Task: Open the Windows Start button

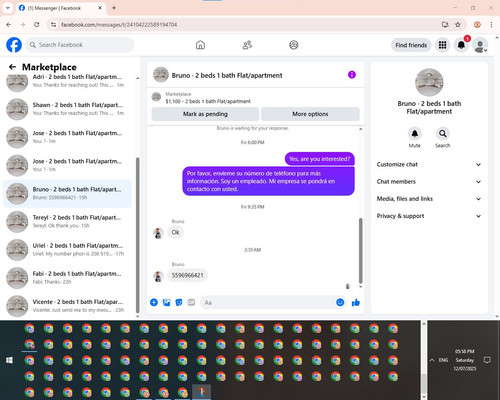Action: 9,360
